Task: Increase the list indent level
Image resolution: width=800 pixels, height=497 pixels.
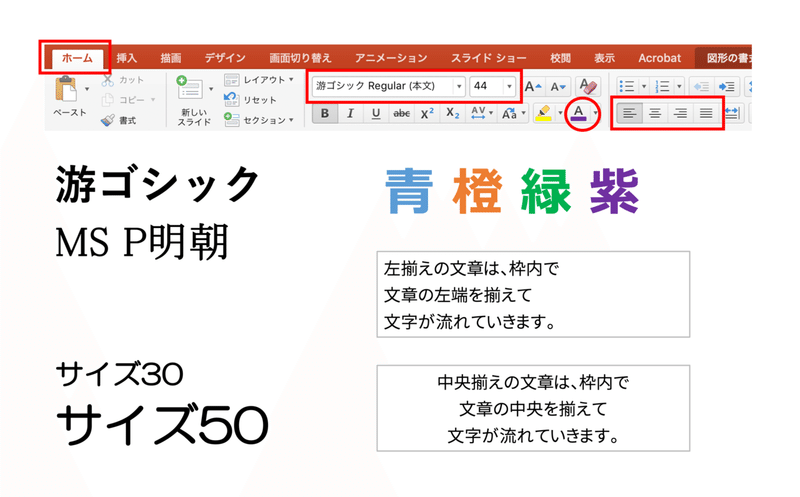Action: 726,87
